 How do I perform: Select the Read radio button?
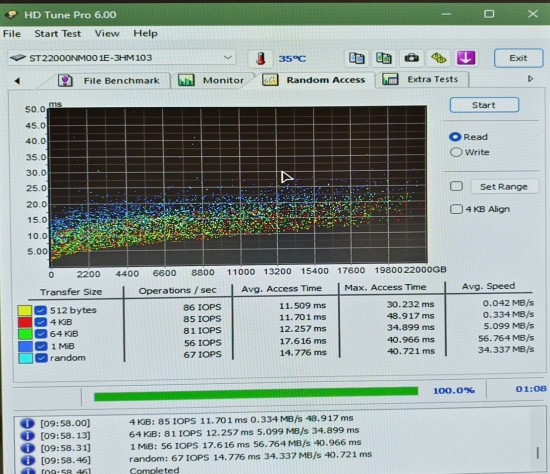tap(455, 137)
